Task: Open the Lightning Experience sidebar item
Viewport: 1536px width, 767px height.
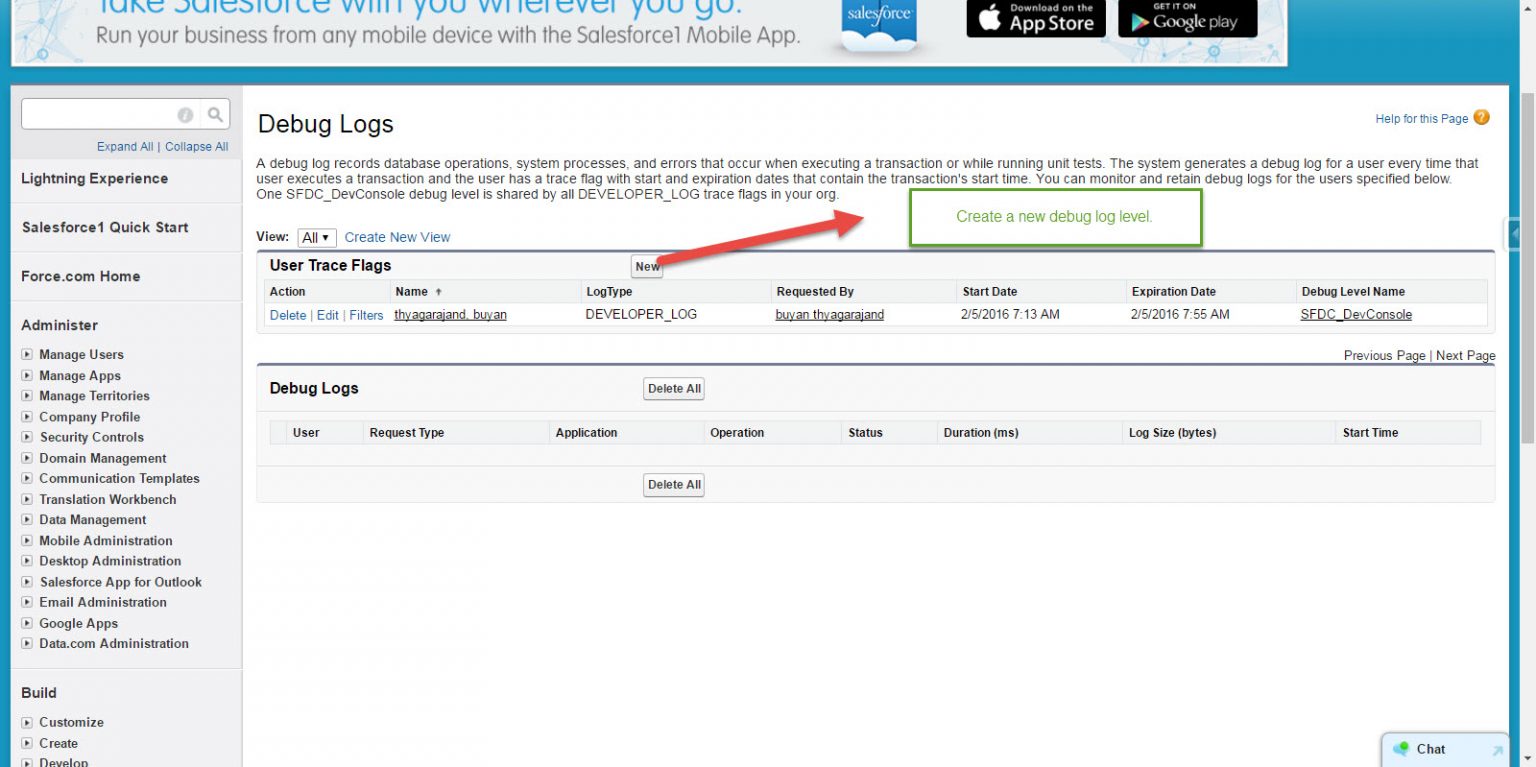Action: click(x=94, y=178)
